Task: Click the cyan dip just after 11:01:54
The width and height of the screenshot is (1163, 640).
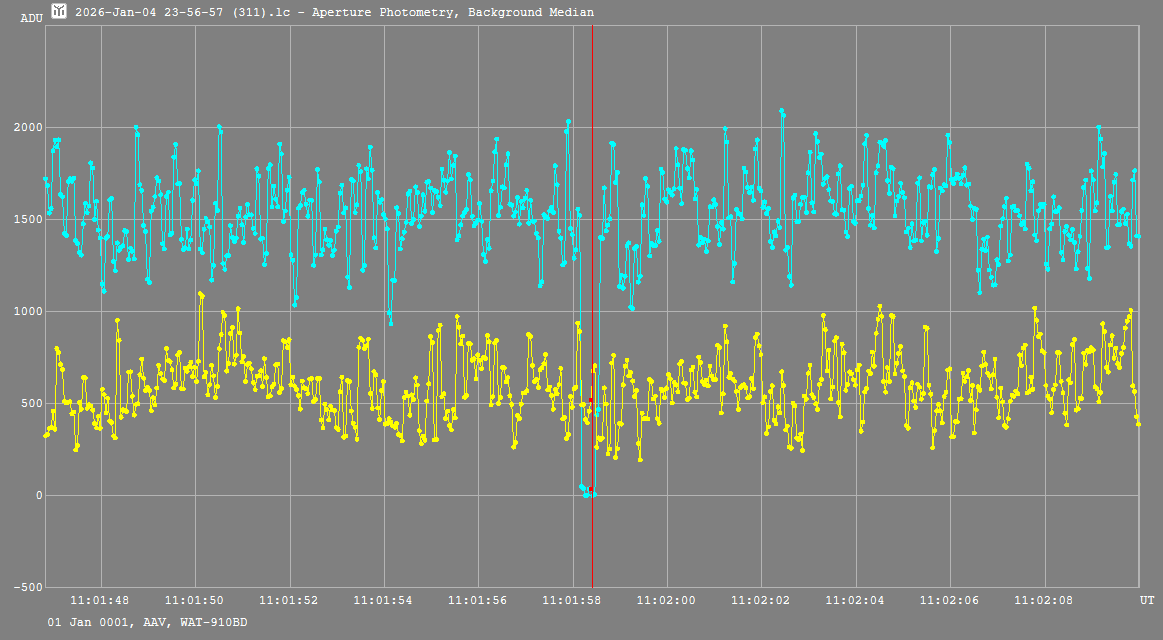Action: [390, 320]
